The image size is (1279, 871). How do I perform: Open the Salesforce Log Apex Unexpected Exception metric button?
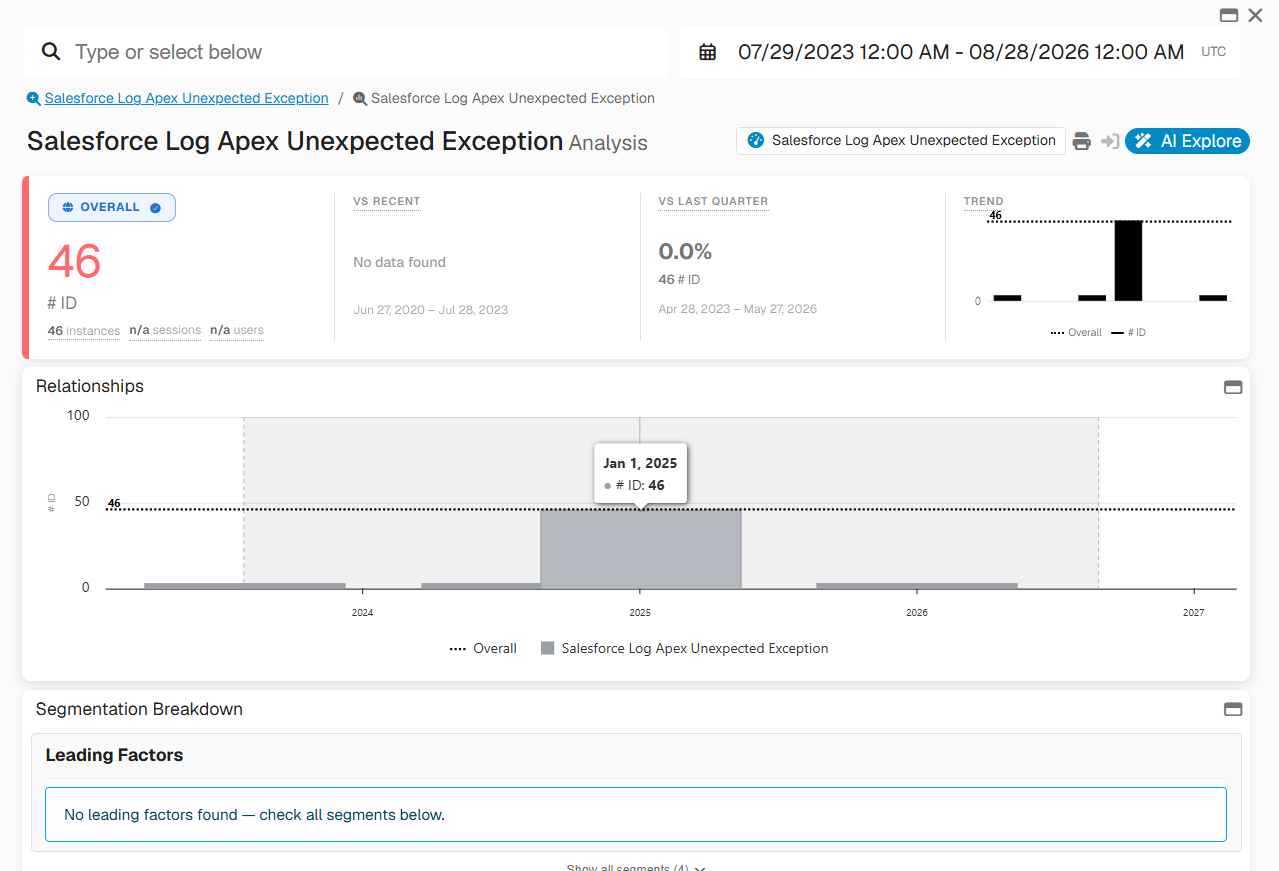901,141
